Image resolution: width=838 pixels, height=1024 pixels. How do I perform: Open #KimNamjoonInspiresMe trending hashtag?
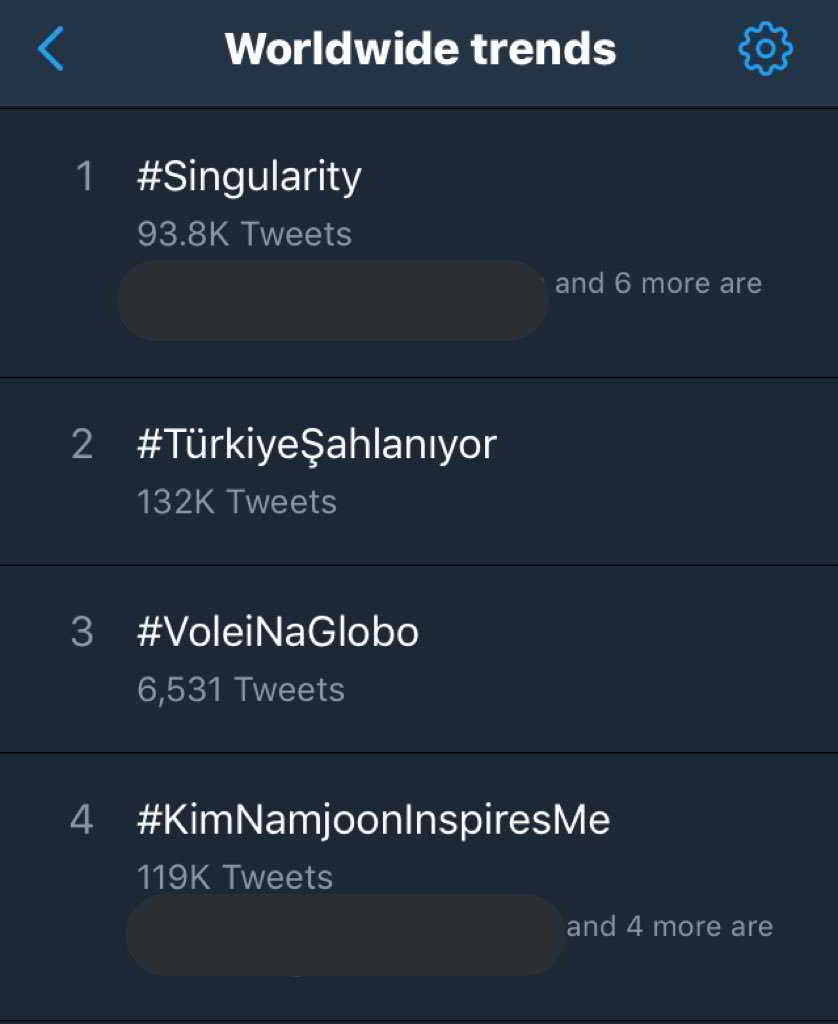373,820
